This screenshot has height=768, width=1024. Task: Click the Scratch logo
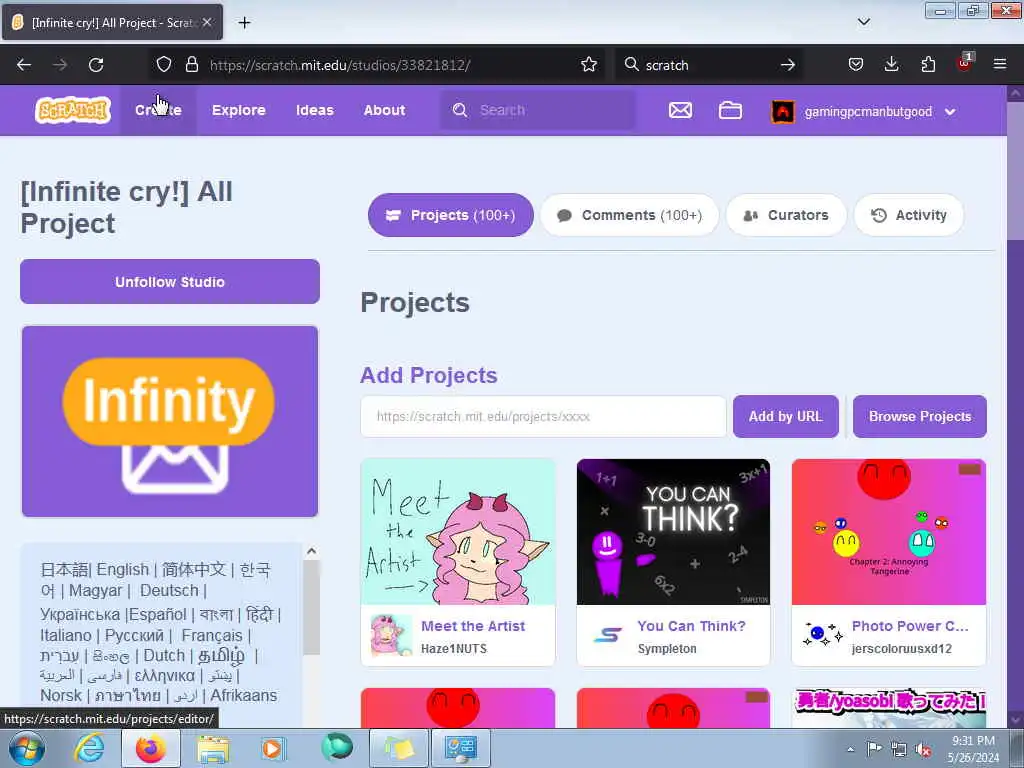(x=72, y=110)
